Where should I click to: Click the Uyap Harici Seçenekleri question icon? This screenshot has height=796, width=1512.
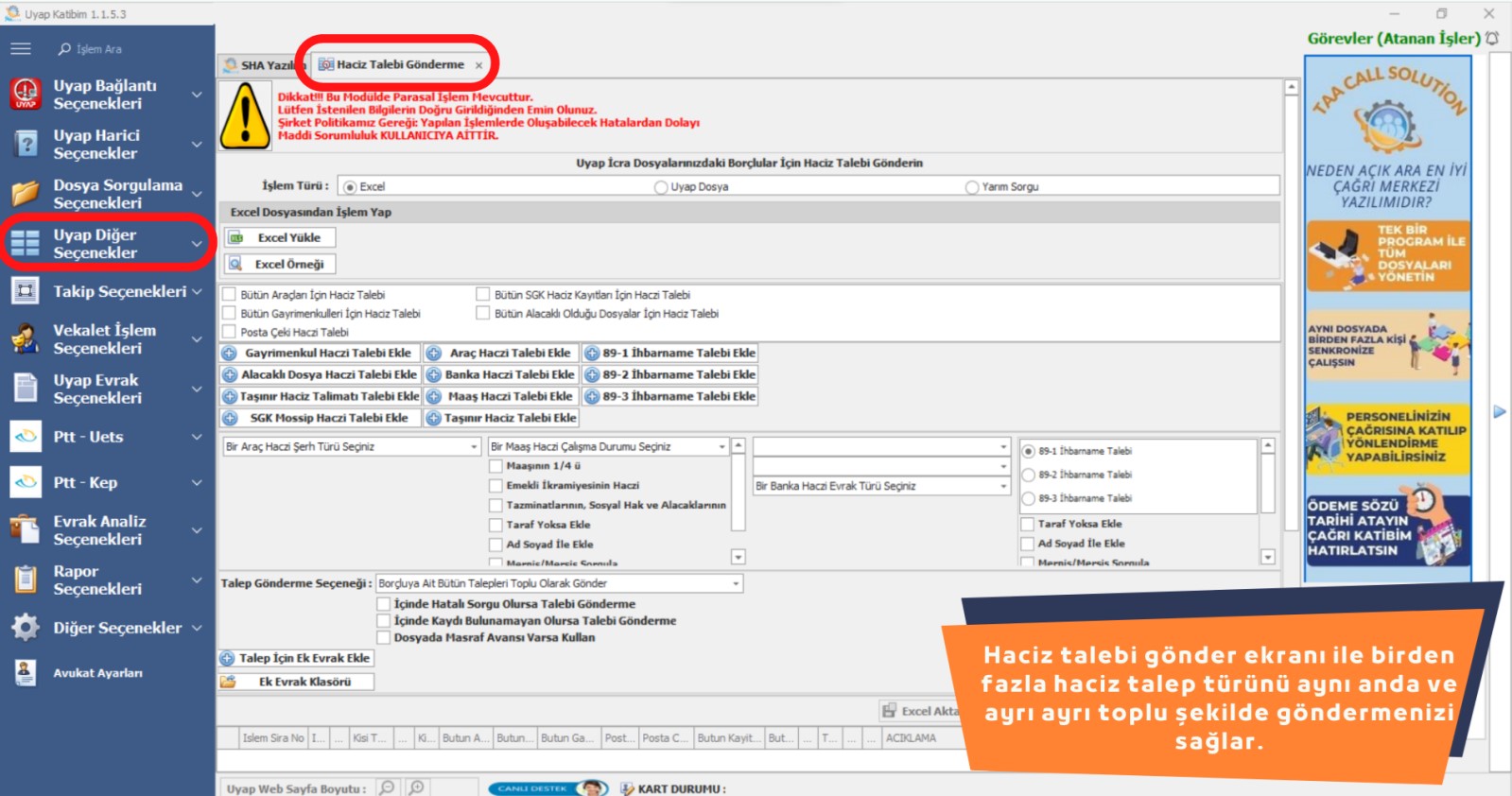pos(26,144)
